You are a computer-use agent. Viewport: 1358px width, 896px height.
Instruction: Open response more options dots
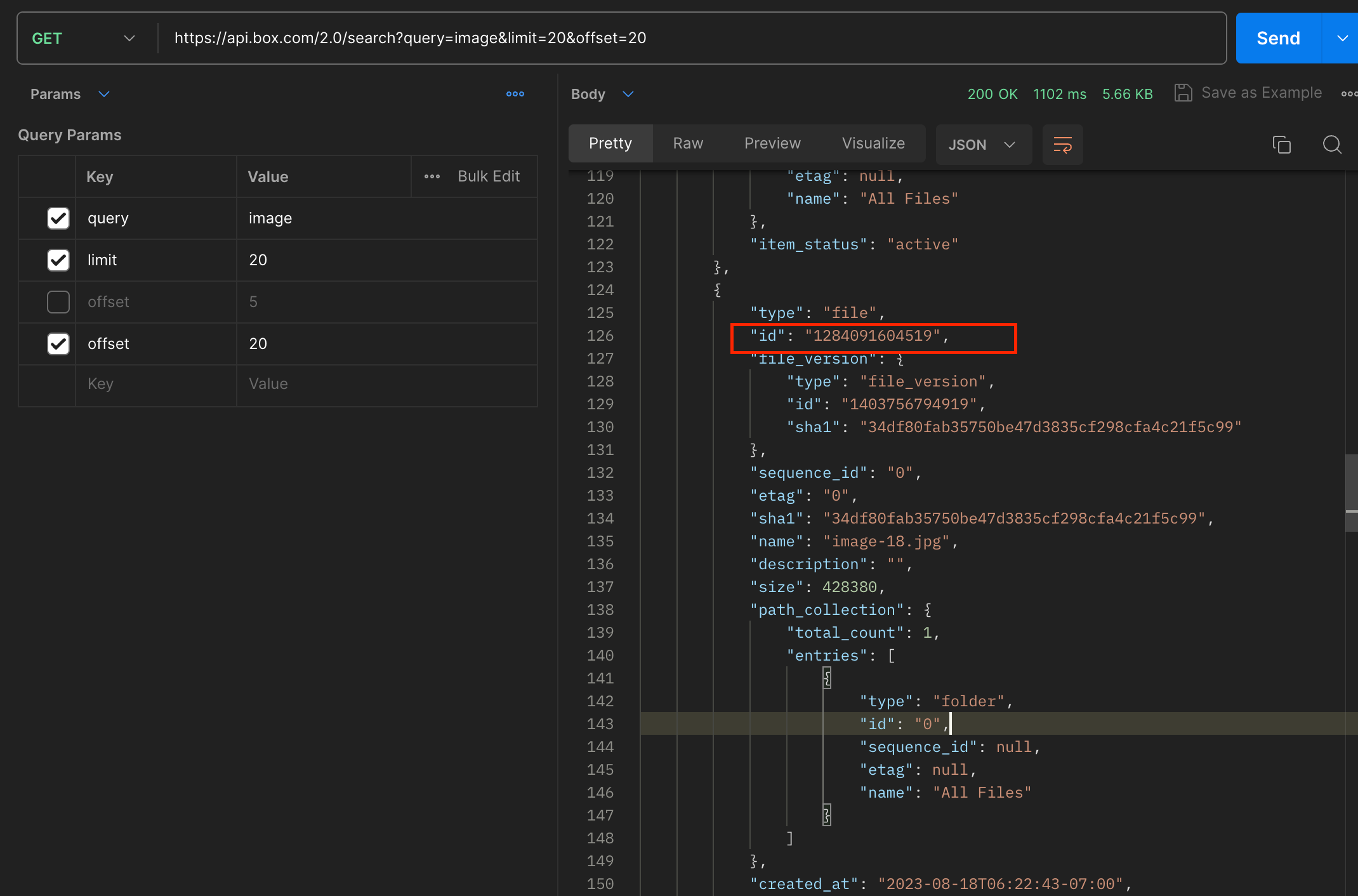click(x=1349, y=94)
